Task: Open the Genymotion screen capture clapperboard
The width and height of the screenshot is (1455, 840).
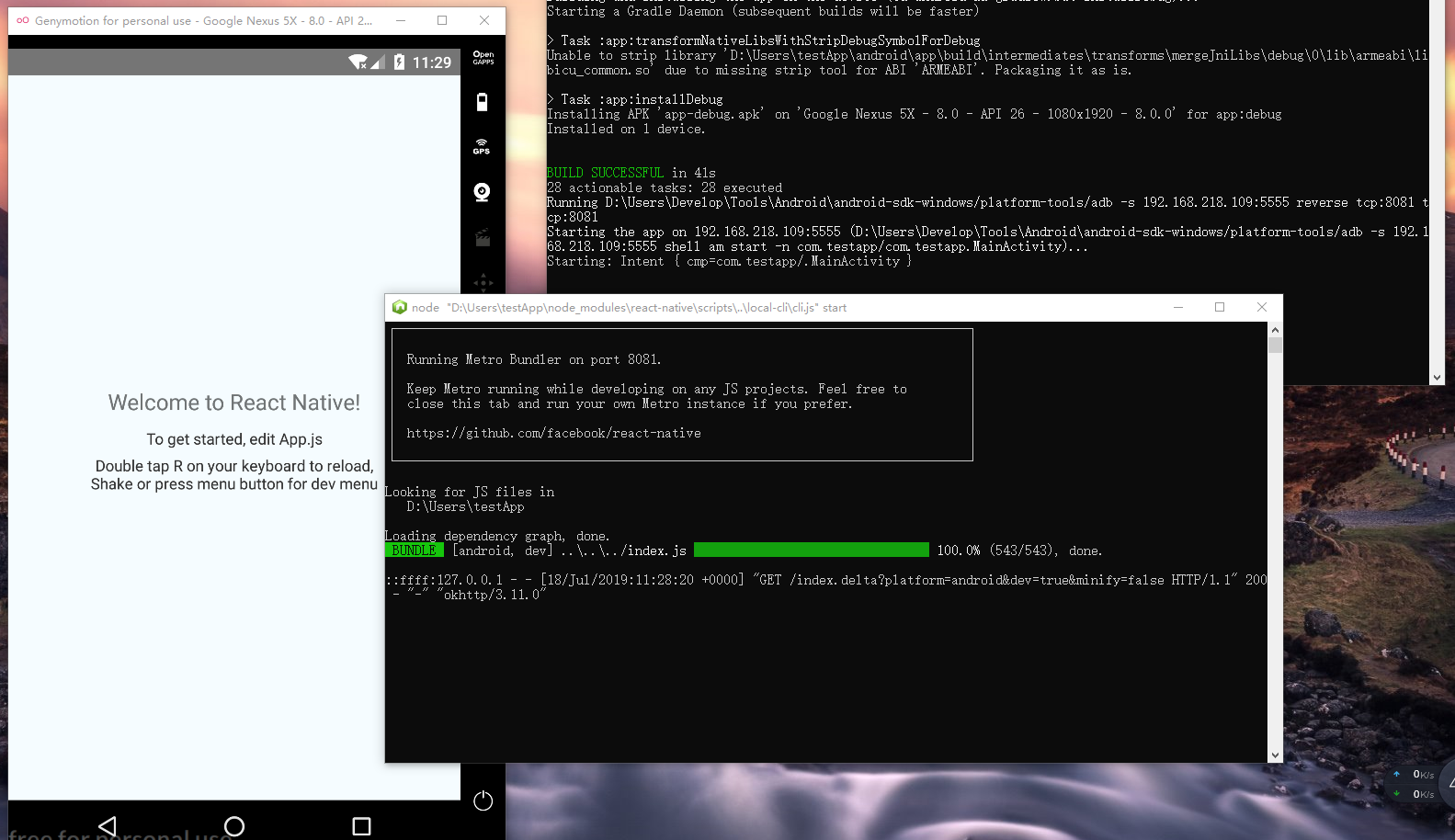Action: tap(483, 238)
